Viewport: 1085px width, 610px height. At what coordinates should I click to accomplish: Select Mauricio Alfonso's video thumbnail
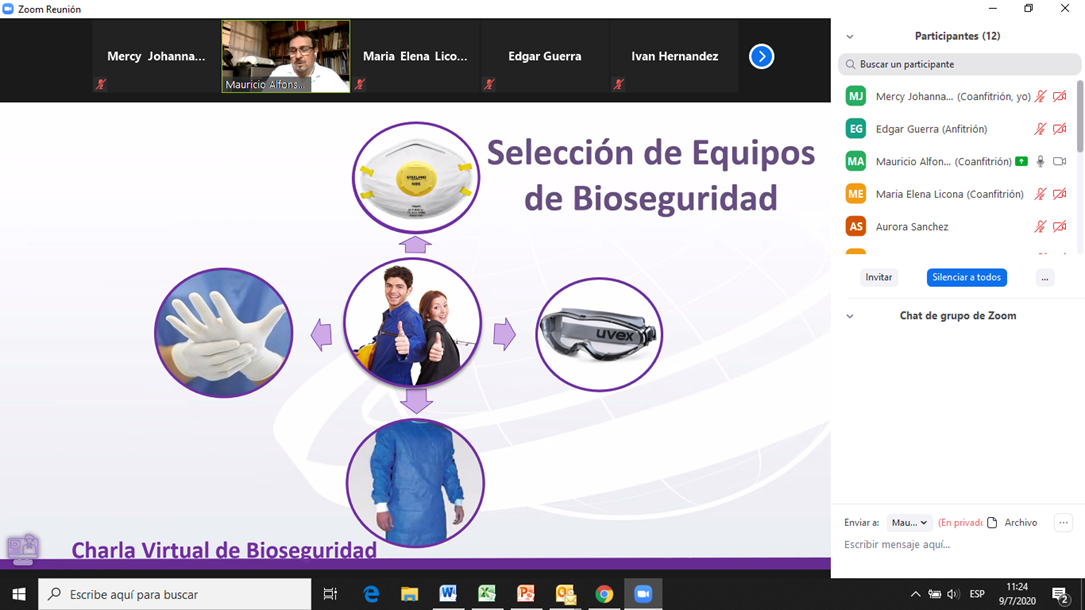[x=286, y=56]
